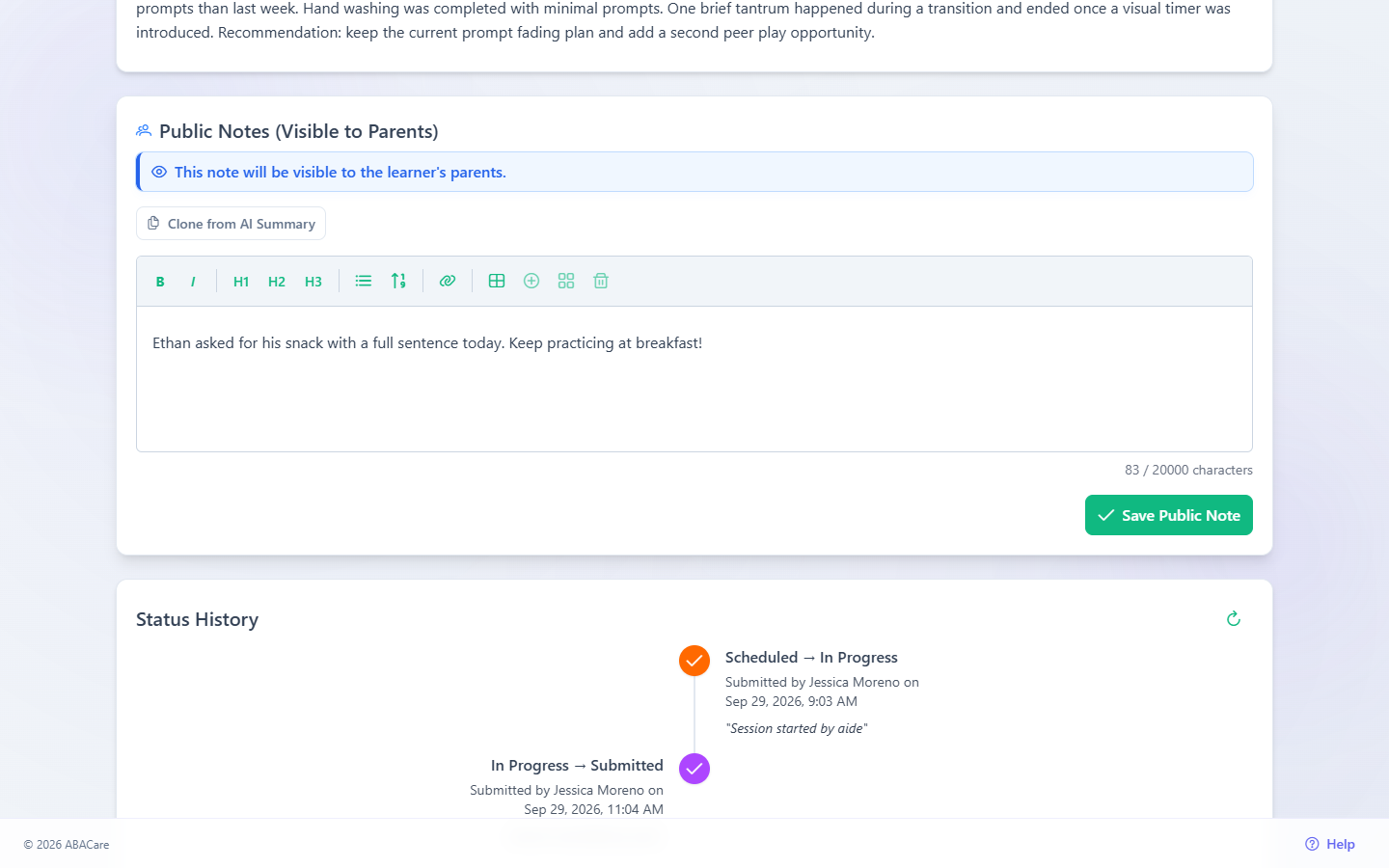Click inside the public note text area

tap(694, 379)
